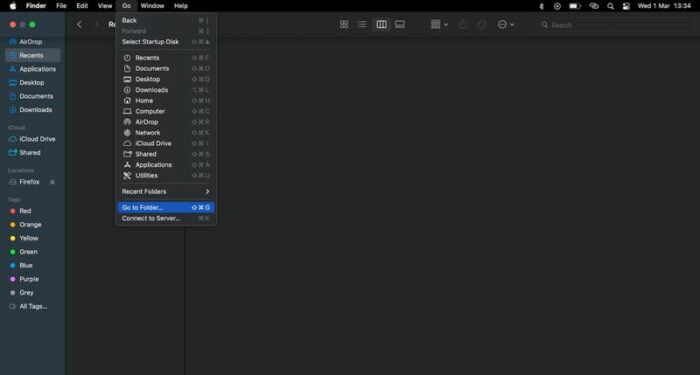This screenshot has height=375, width=700.
Task: Open the group-by dropdown in toolbar
Action: (x=439, y=25)
